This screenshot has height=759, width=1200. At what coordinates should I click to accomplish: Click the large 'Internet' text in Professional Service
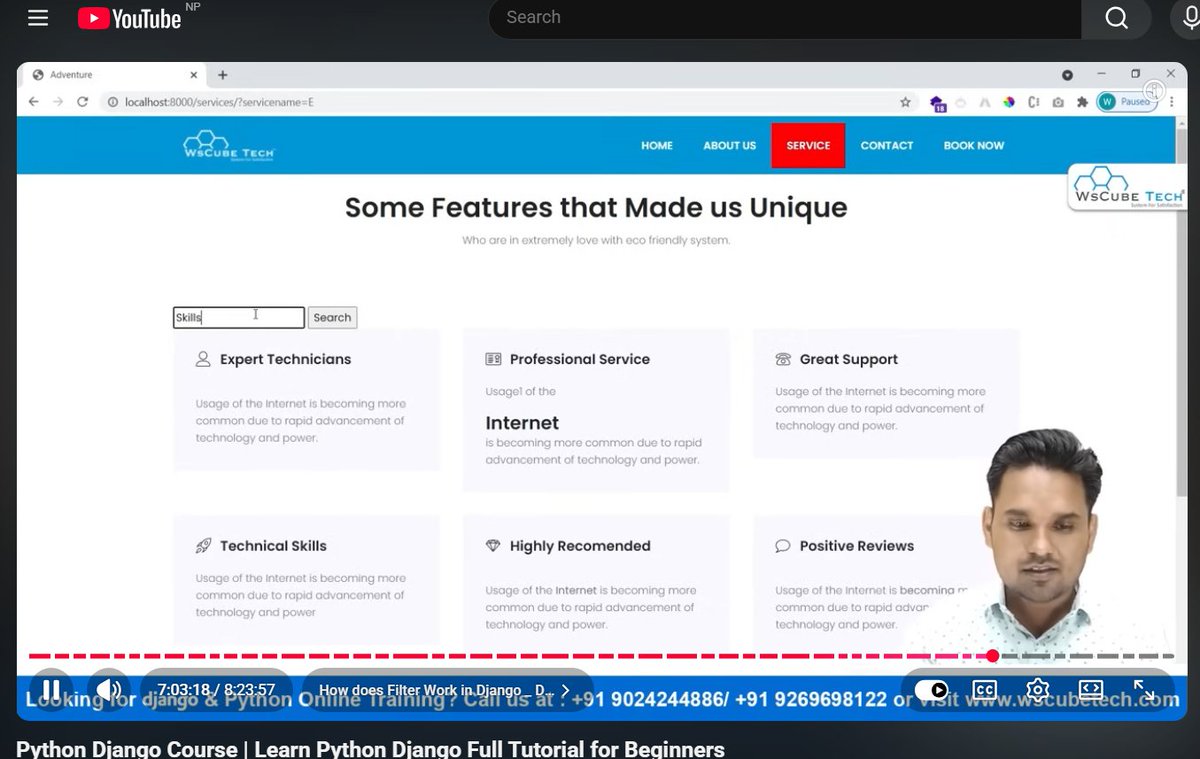522,423
